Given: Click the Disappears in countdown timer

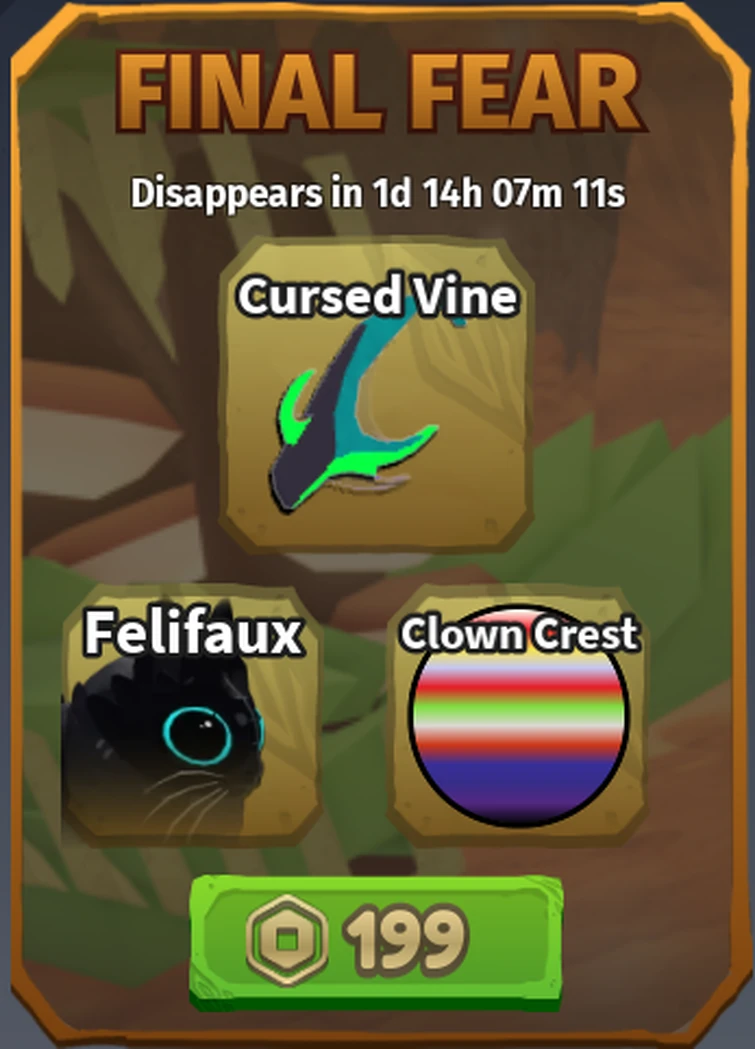Looking at the screenshot, I should (x=378, y=194).
